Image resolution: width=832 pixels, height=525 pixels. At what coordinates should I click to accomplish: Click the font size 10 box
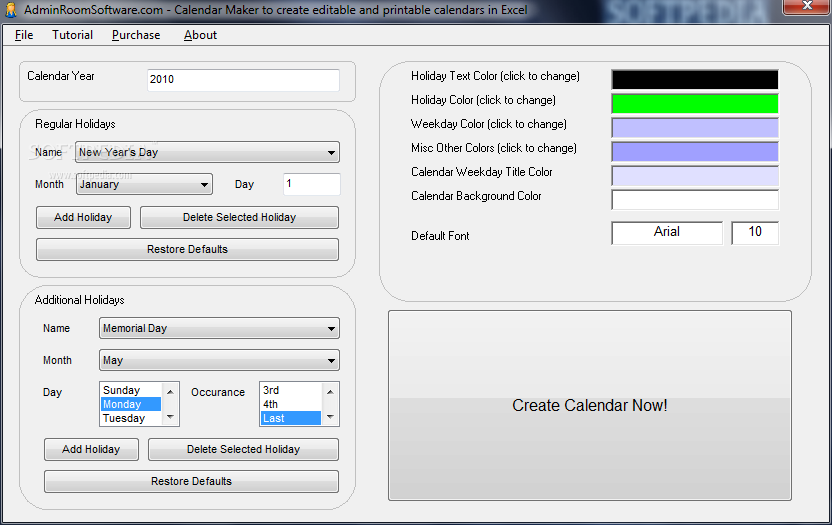pyautogui.click(x=755, y=233)
